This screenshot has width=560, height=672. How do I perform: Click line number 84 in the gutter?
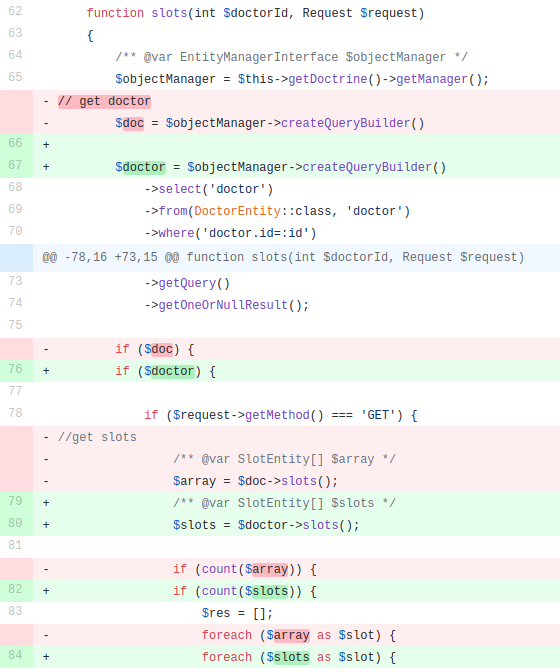pyautogui.click(x=15, y=655)
